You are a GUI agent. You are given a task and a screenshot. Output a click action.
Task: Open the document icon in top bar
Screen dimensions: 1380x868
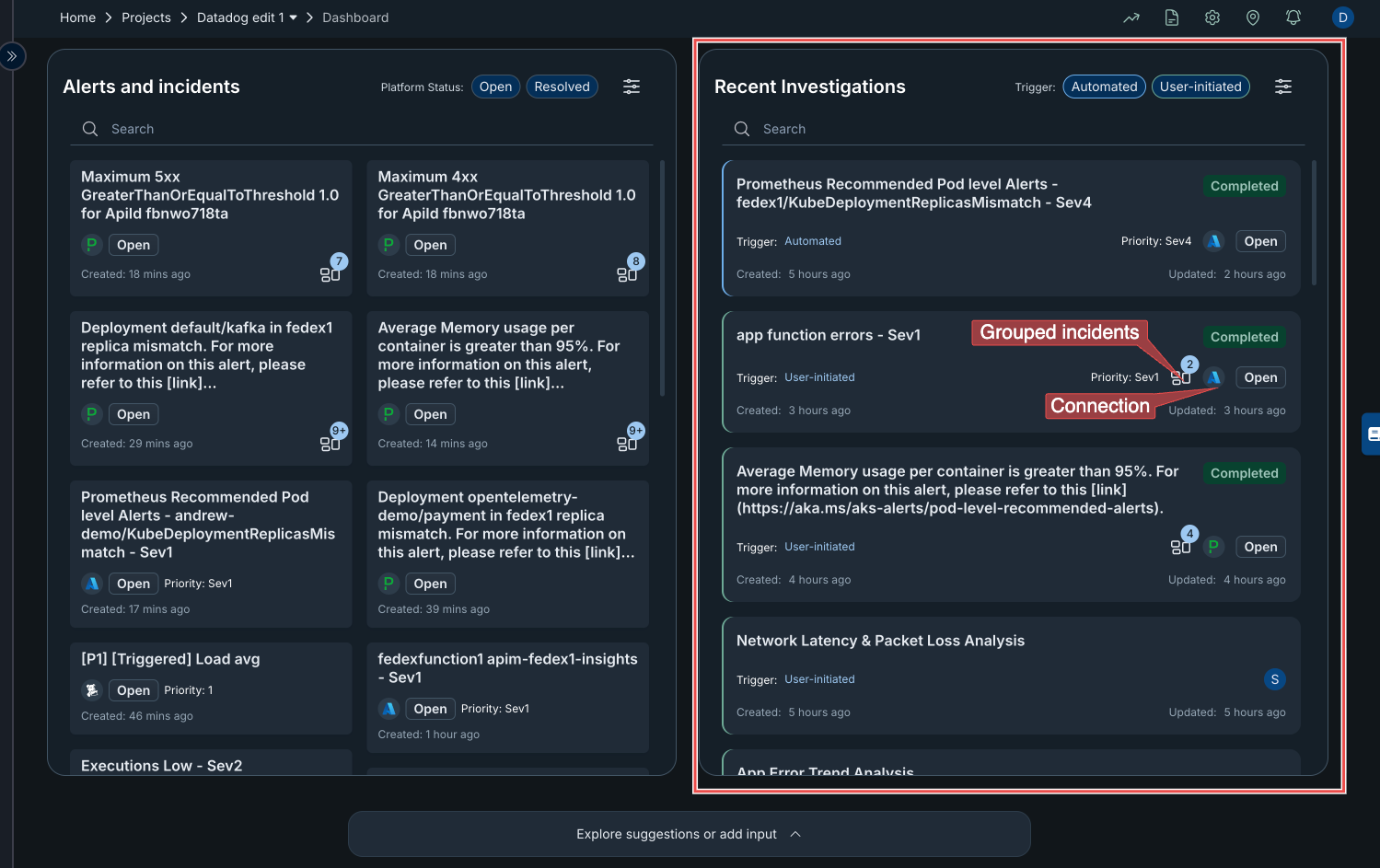point(1172,17)
